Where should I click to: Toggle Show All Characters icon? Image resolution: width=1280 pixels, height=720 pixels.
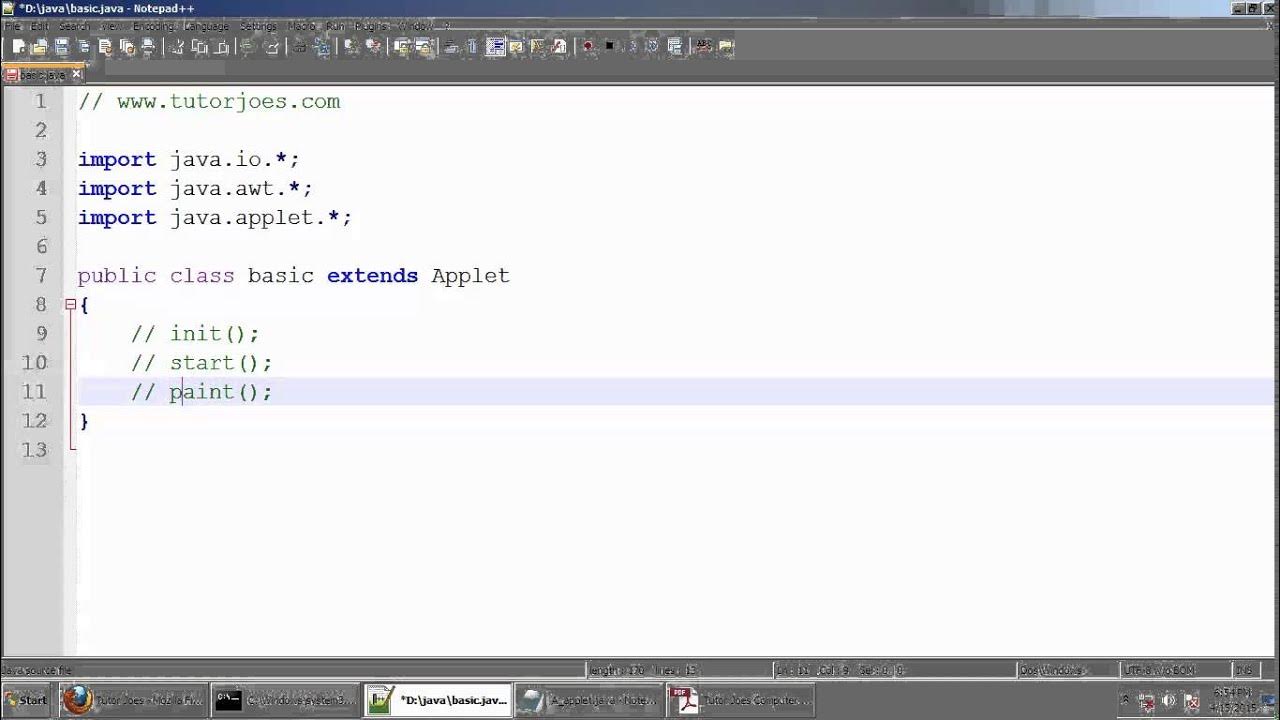click(473, 46)
